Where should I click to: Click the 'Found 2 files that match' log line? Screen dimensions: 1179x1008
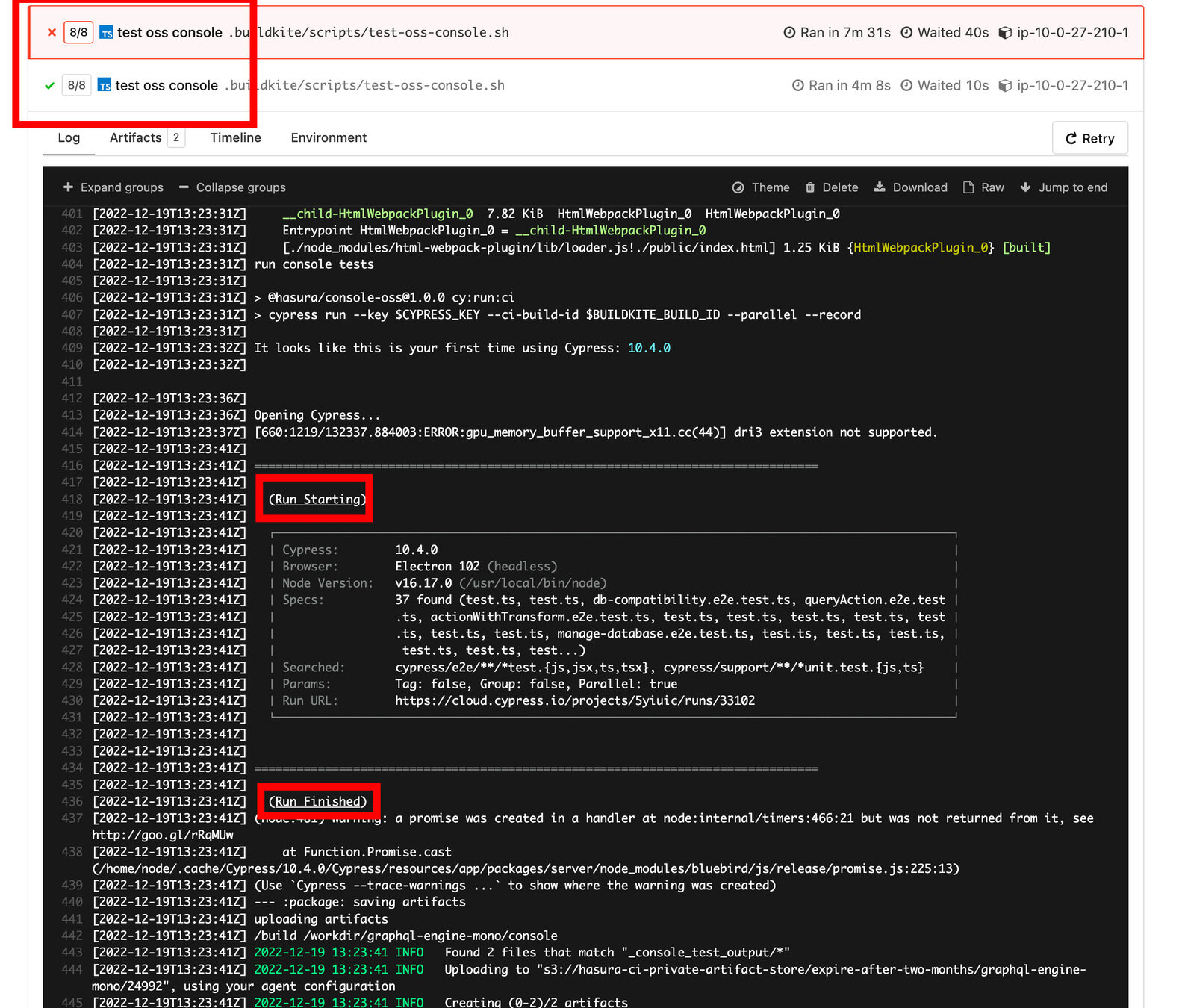617,953
